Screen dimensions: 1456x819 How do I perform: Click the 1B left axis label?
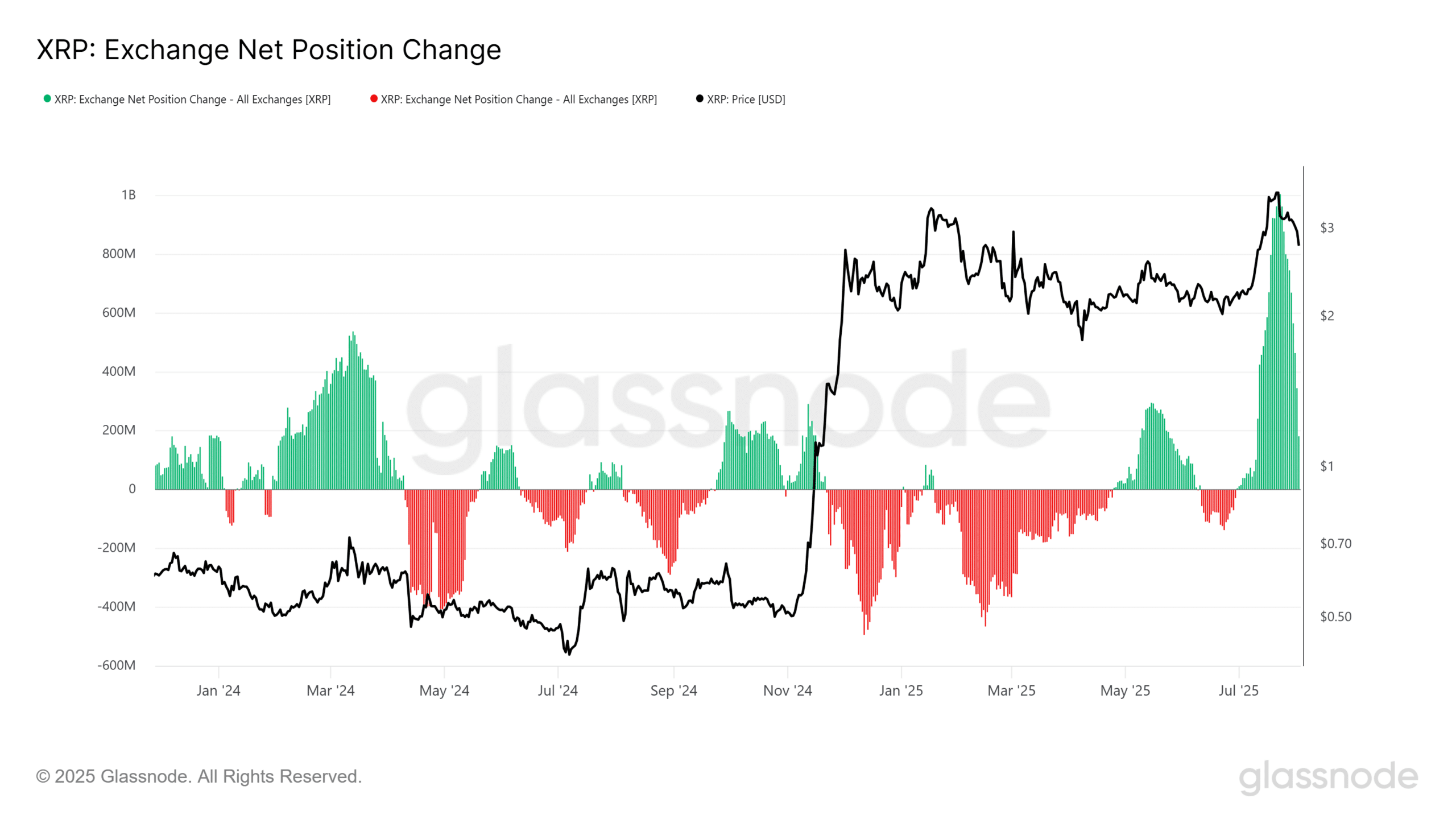coord(129,195)
